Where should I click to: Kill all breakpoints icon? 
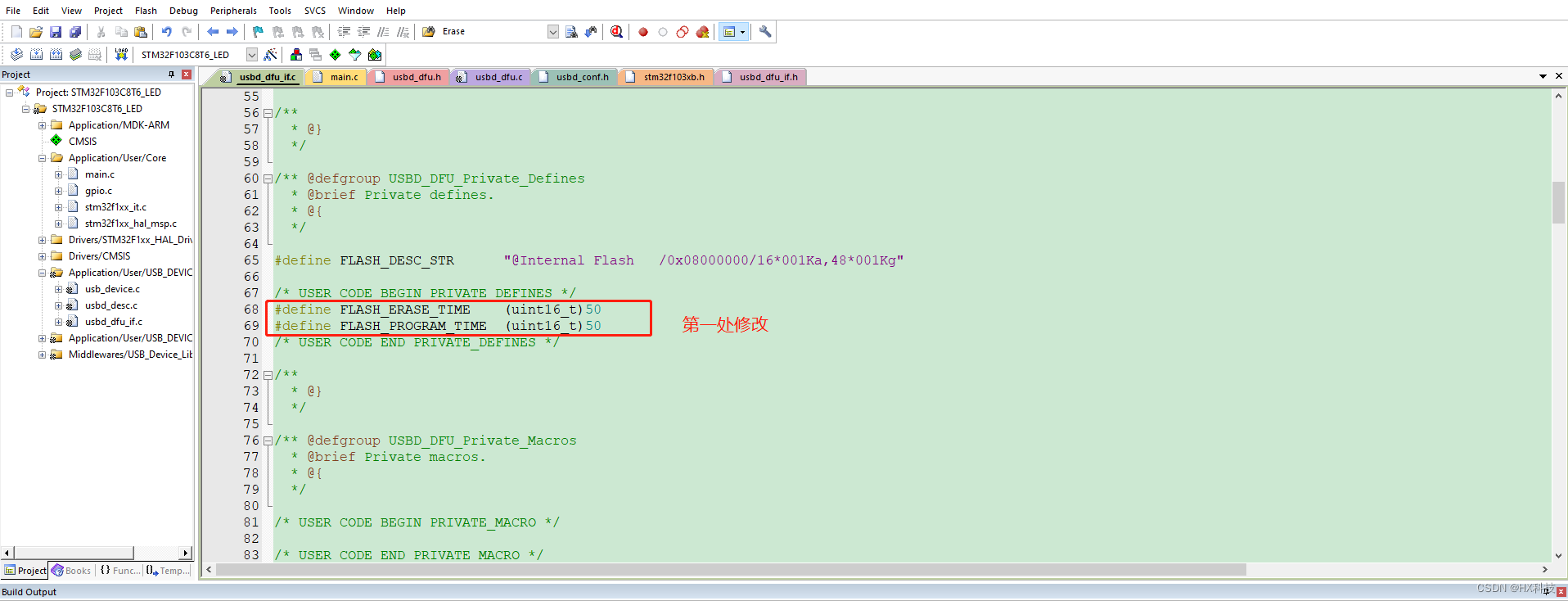pos(702,32)
